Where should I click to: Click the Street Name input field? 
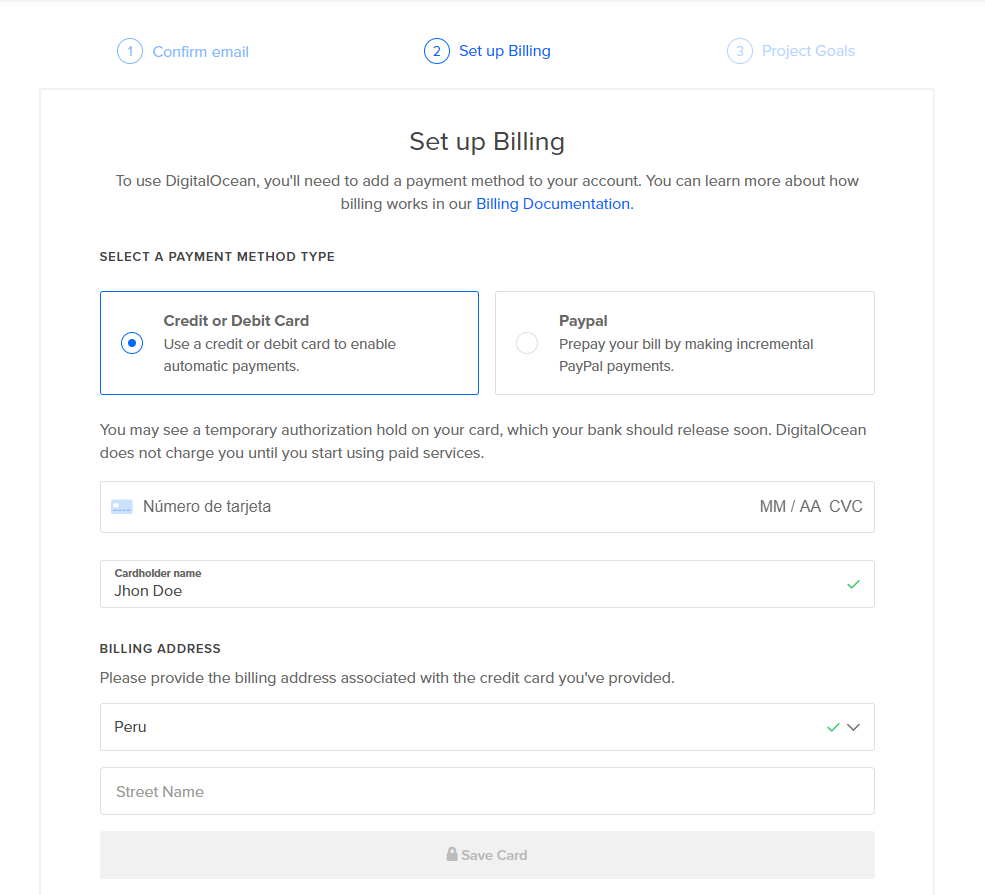(487, 791)
